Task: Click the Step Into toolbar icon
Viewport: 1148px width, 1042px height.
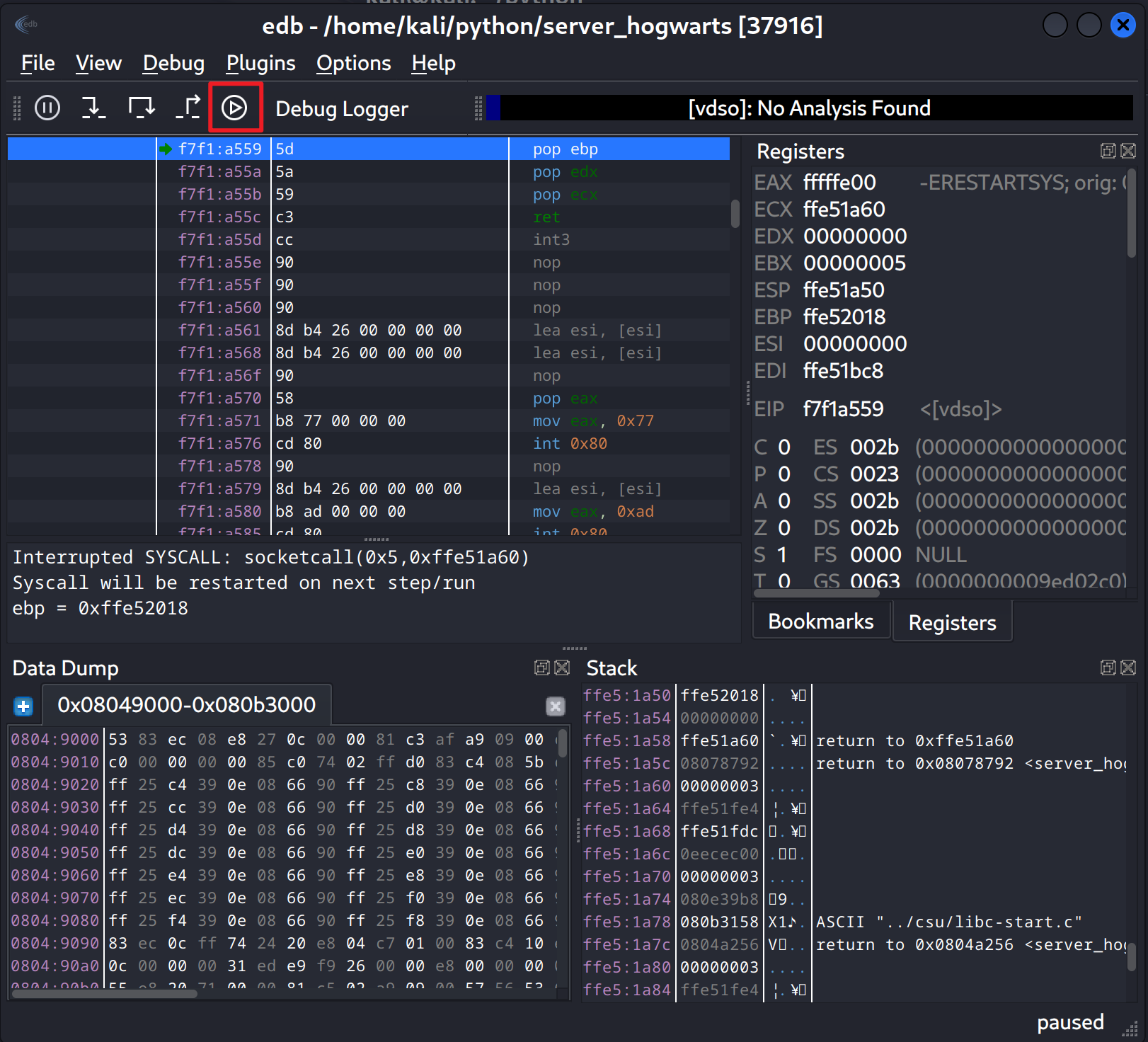Action: 93,108
